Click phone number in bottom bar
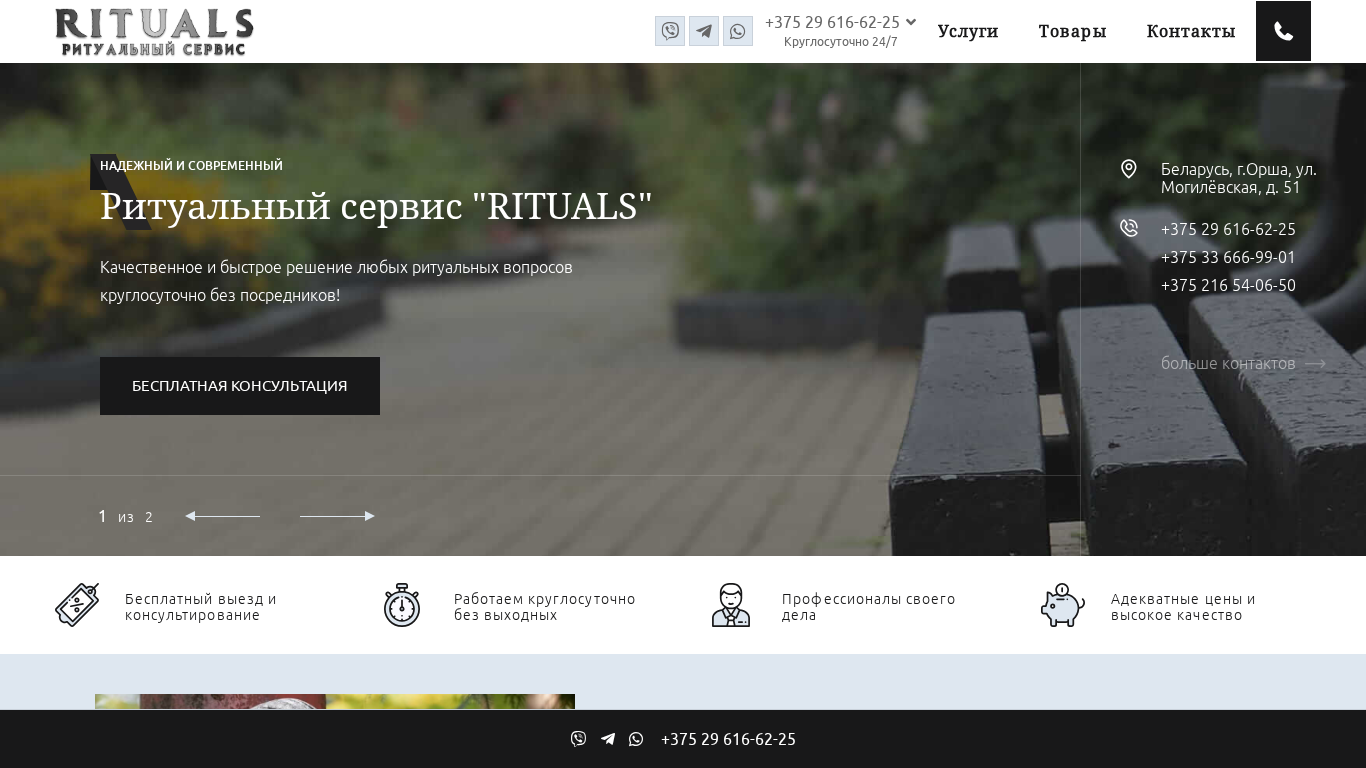 (x=728, y=739)
